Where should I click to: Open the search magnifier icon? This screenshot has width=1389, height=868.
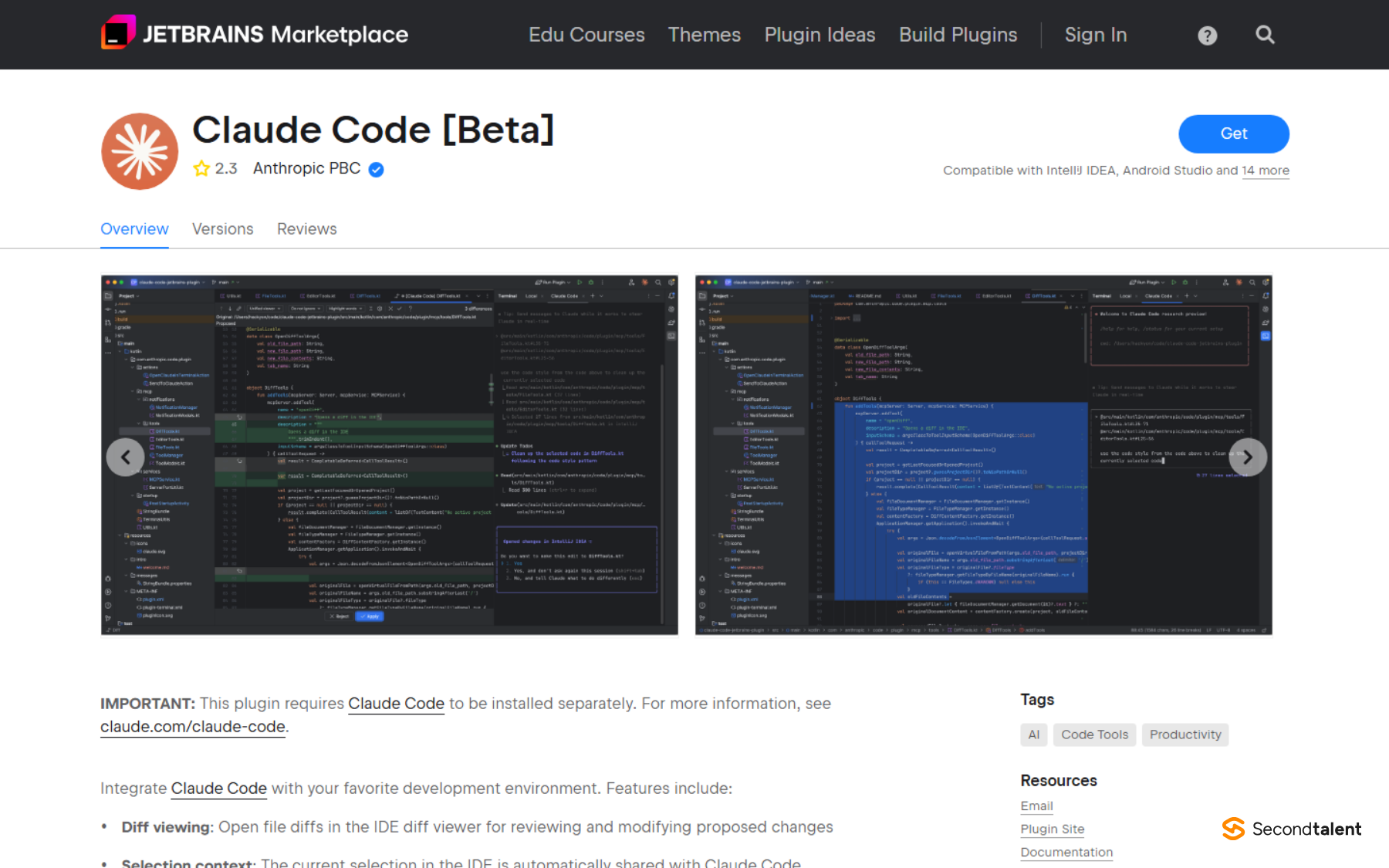(x=1265, y=35)
